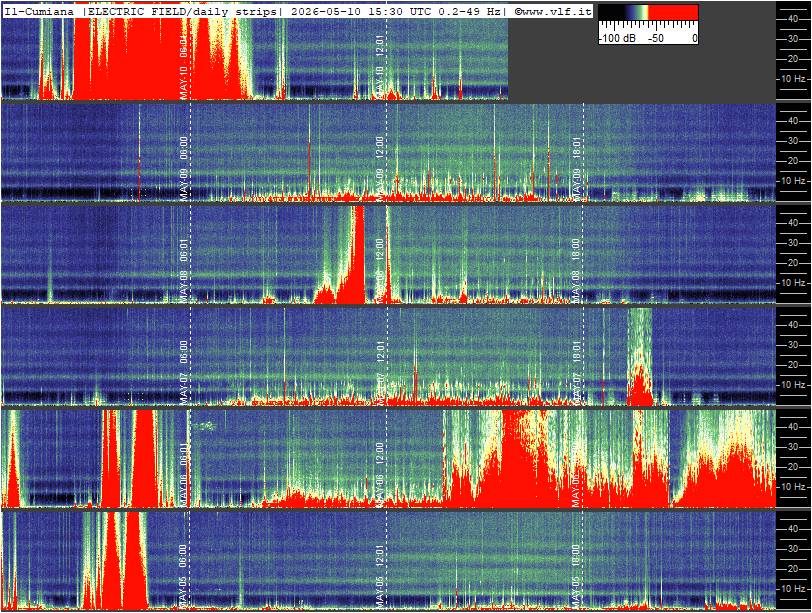Click 'ELECTRIC FIELD/daily strips' in the header
The width and height of the screenshot is (812, 613).
click(x=184, y=11)
